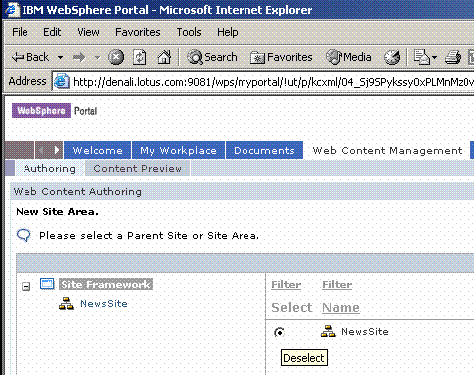Toggle the NewsSite radio button
This screenshot has height=375, width=474.
(279, 332)
